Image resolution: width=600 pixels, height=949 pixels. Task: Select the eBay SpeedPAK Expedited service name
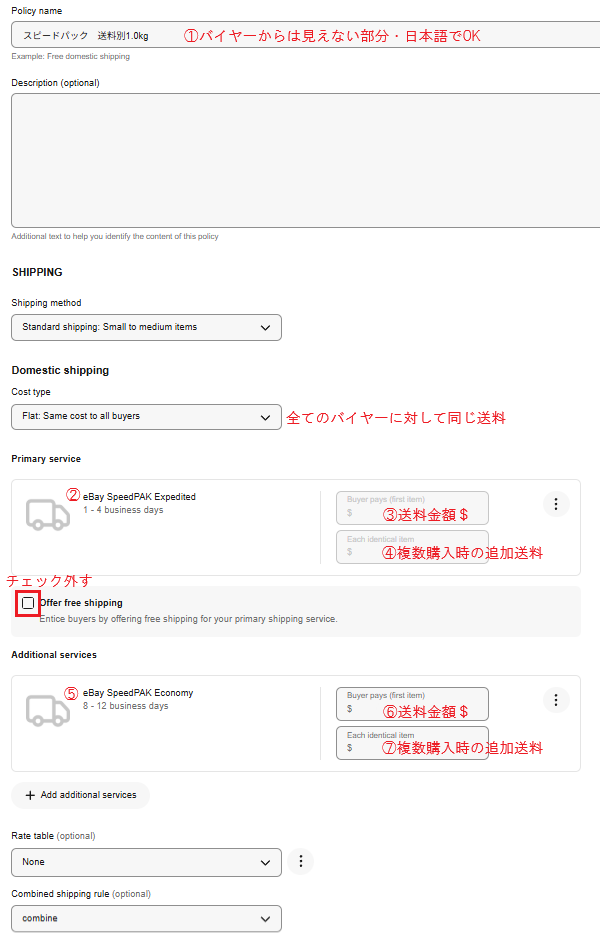click(139, 497)
